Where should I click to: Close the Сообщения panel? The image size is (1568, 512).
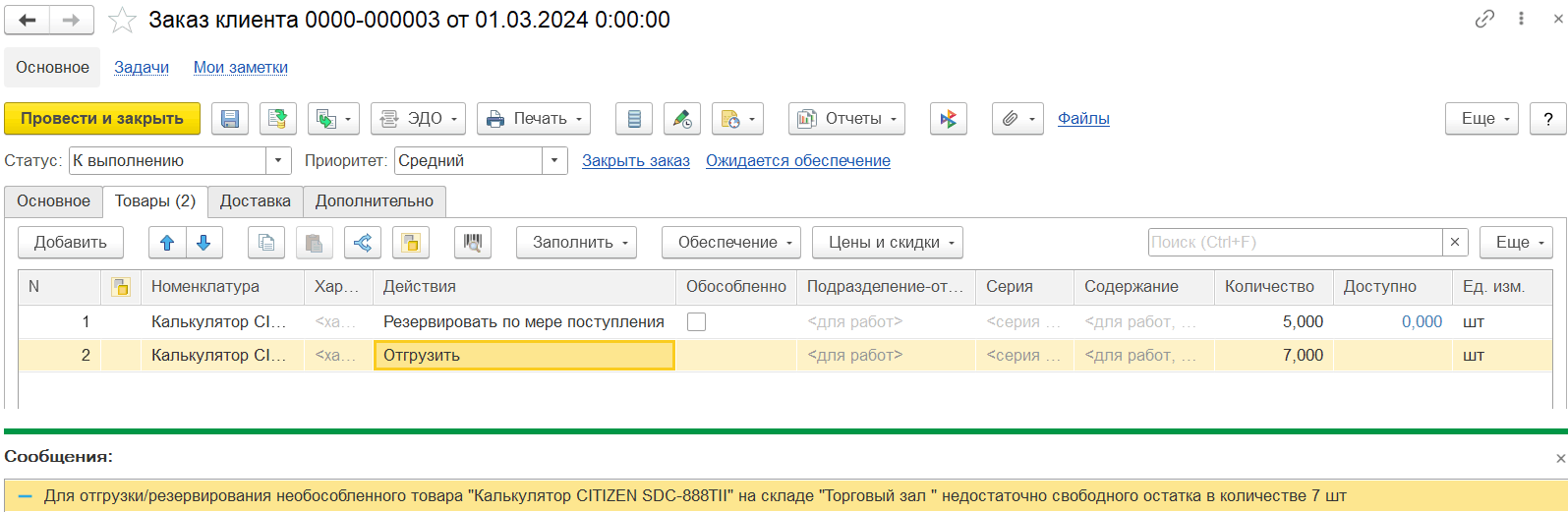(x=1560, y=458)
